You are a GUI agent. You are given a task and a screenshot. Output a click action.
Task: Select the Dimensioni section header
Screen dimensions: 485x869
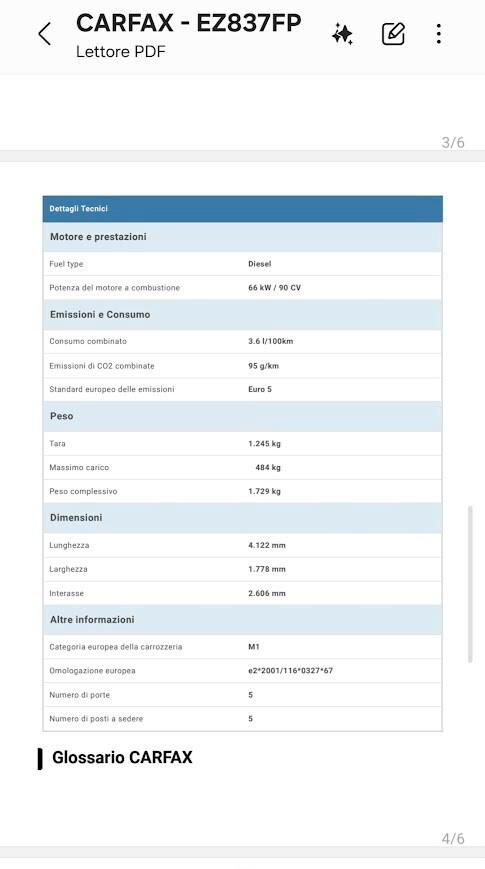pos(243,518)
